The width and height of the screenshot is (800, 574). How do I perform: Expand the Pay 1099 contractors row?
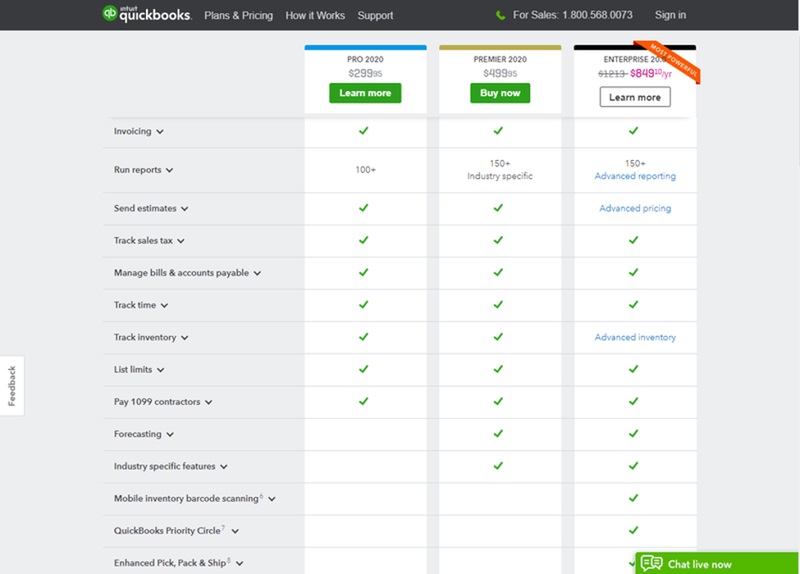coord(208,402)
